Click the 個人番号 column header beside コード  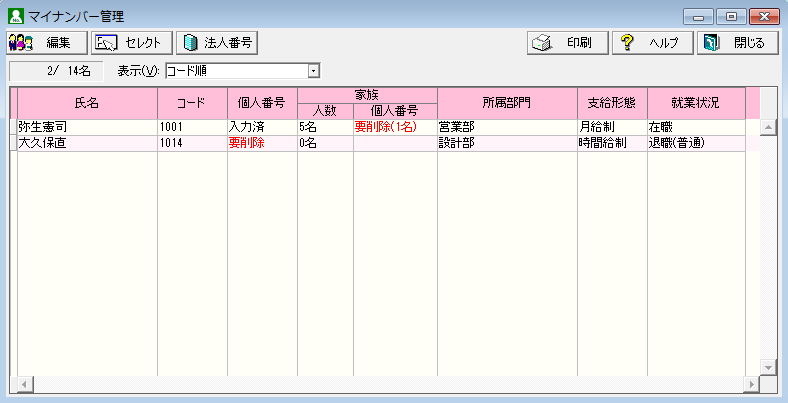point(262,103)
